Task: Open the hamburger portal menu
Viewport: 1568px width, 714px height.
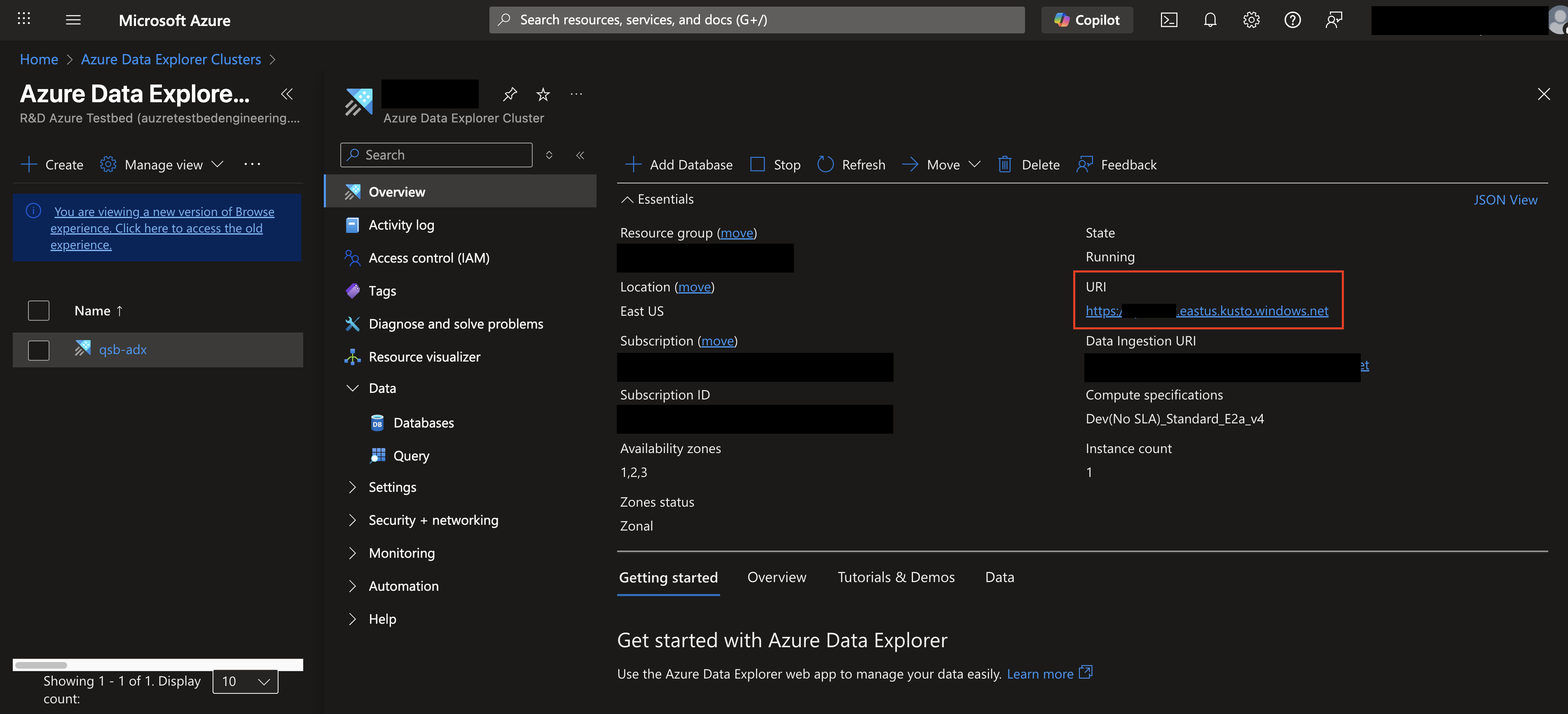Action: (73, 20)
